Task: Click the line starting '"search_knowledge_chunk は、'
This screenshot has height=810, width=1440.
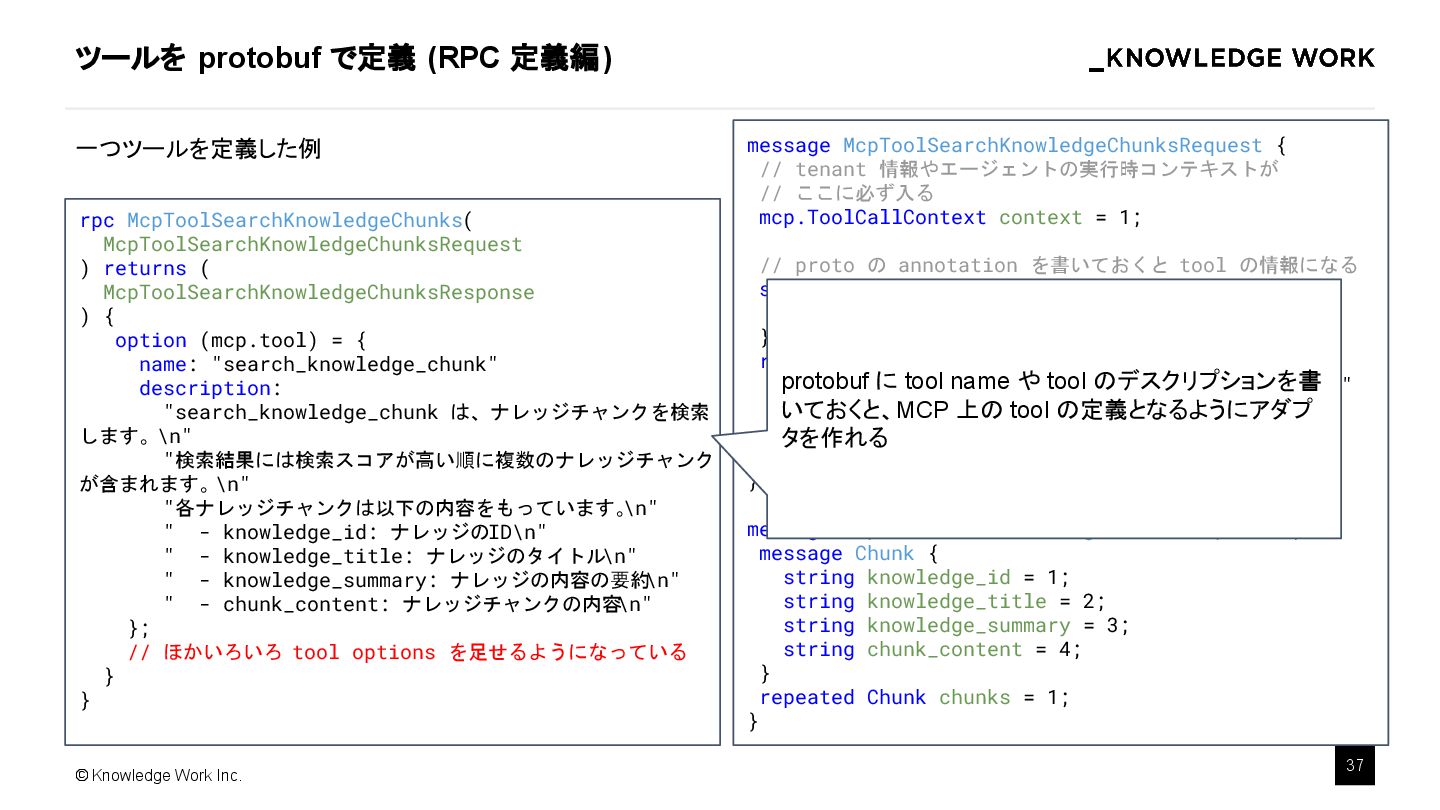Action: point(437,412)
